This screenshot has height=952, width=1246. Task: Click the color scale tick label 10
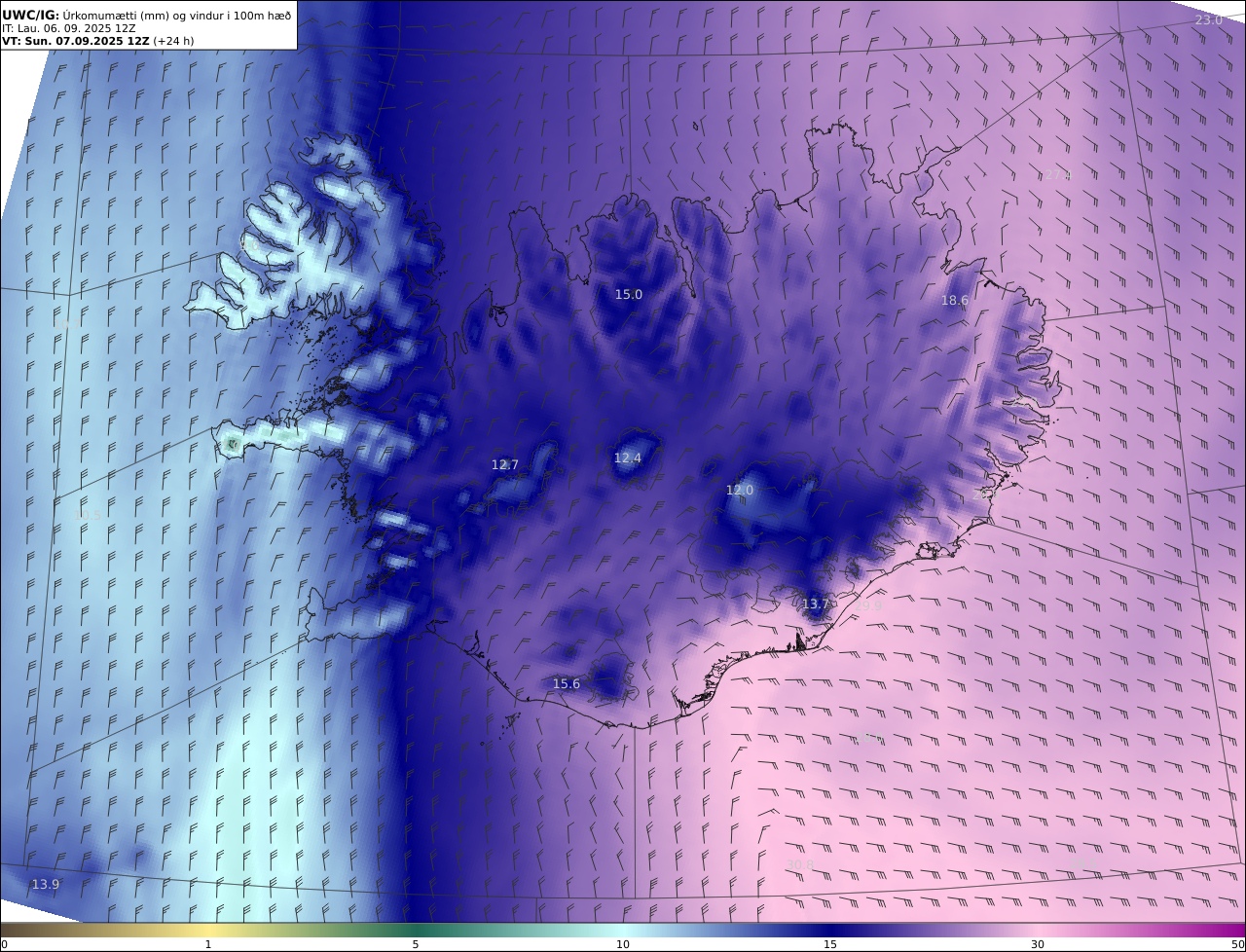(623, 944)
